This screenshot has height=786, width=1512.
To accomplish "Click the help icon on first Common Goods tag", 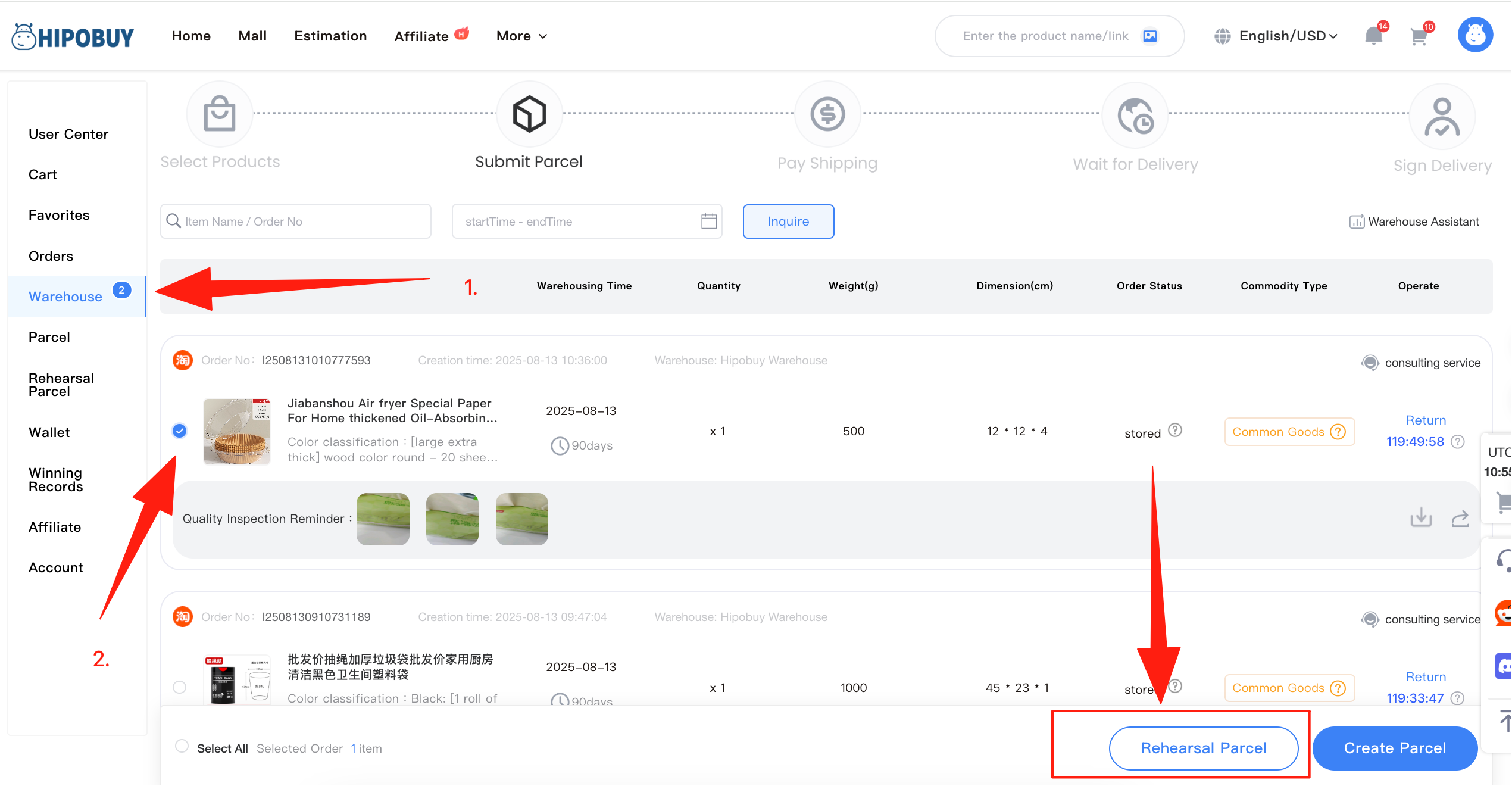I will click(1338, 432).
